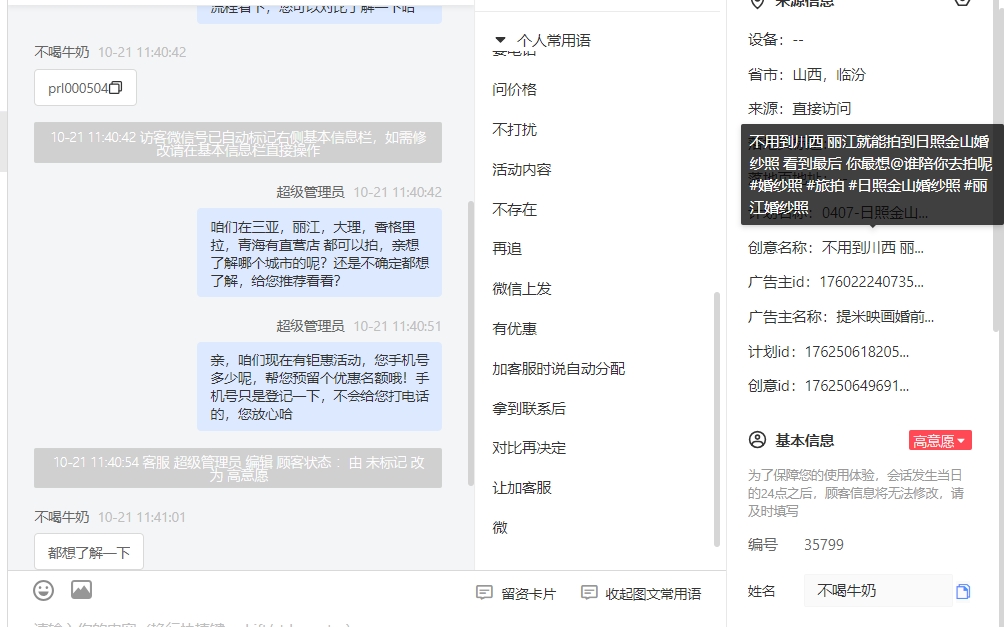Select the 问价格 quick phrase
This screenshot has width=1004, height=627.
tap(514, 90)
